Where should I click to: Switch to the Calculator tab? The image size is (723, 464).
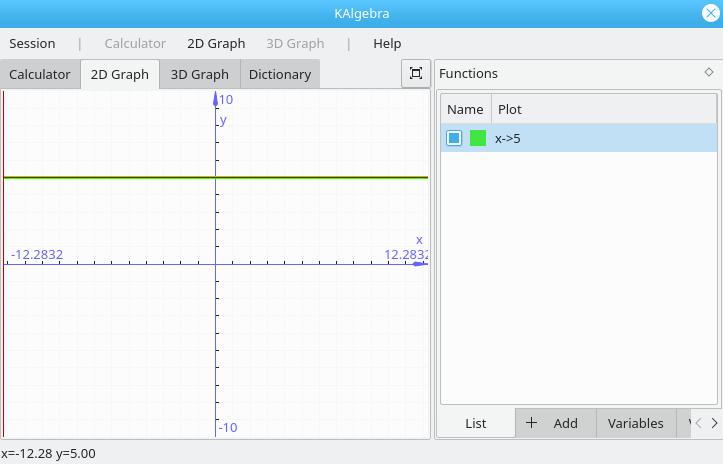pos(40,74)
